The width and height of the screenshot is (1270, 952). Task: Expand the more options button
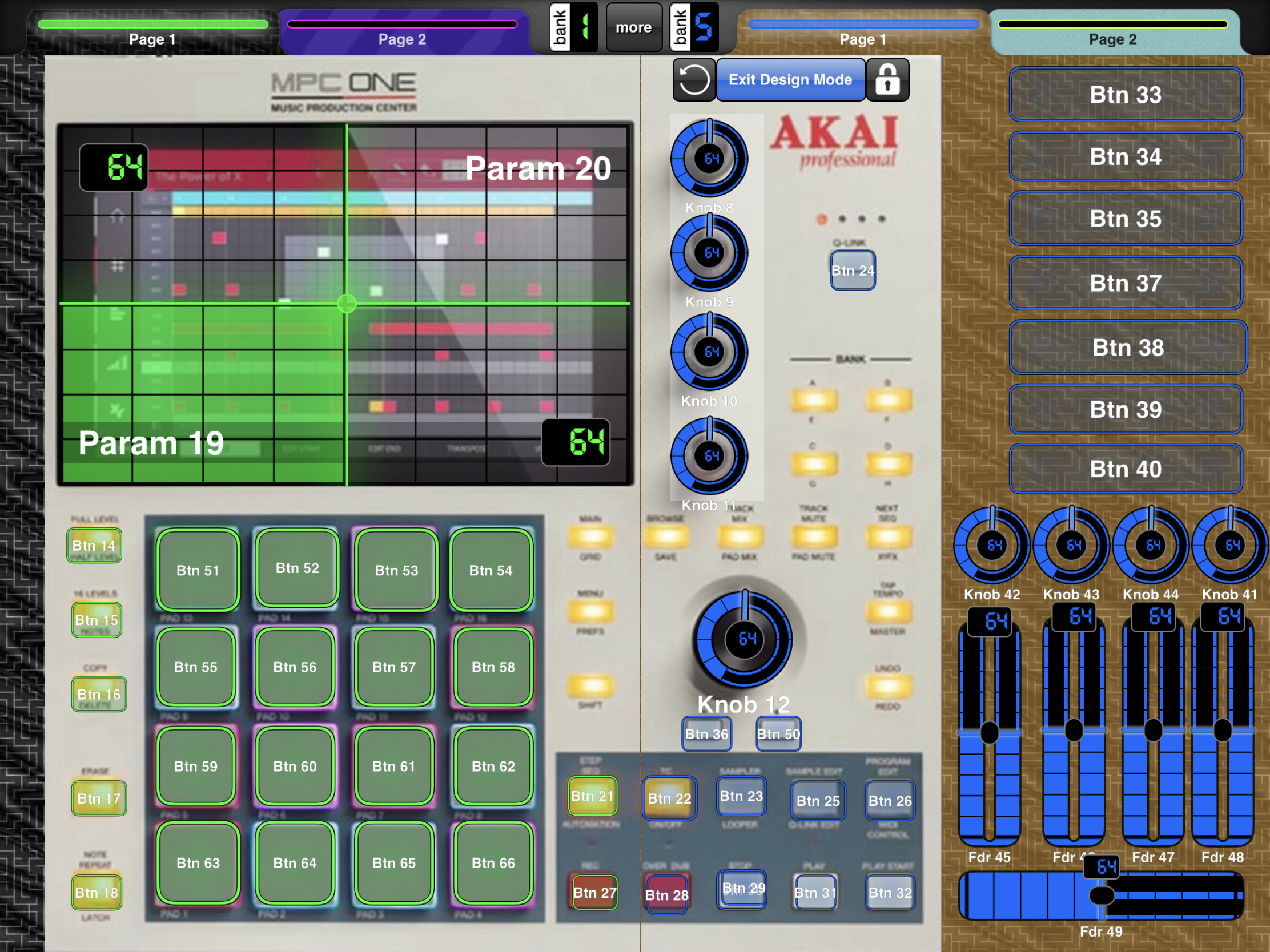(x=633, y=27)
